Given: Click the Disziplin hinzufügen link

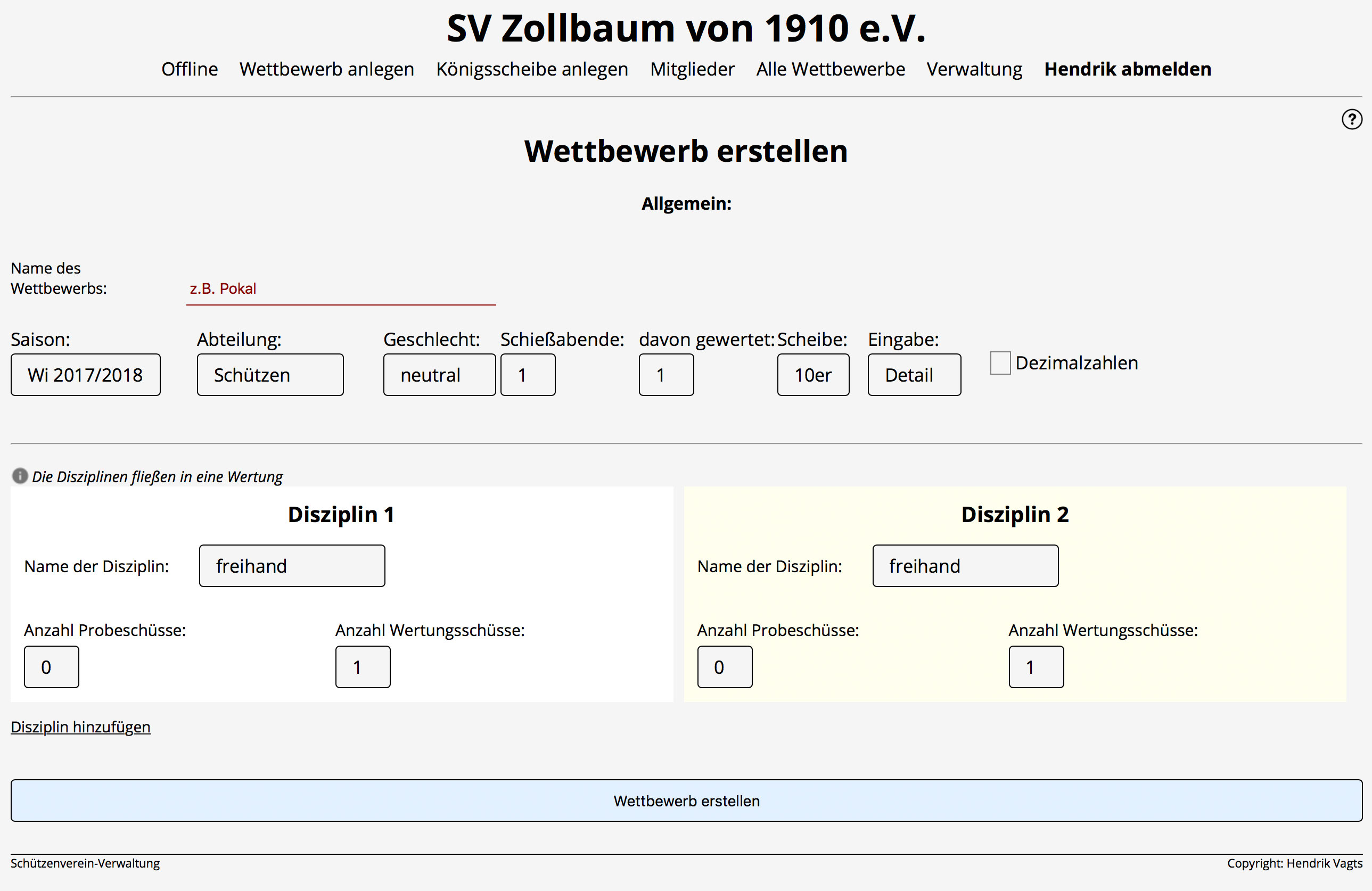Looking at the screenshot, I should (x=81, y=727).
